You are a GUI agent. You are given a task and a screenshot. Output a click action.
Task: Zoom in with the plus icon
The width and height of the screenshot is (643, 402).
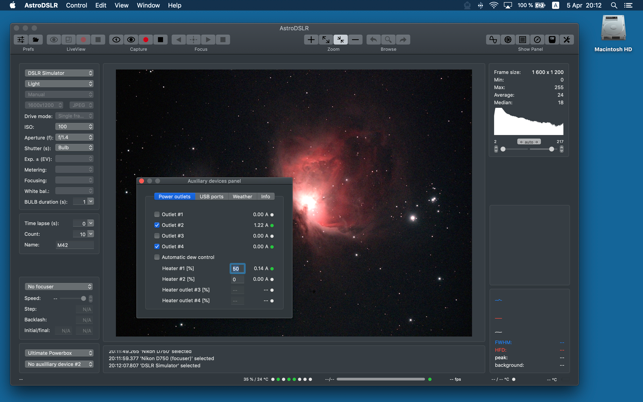pyautogui.click(x=311, y=40)
